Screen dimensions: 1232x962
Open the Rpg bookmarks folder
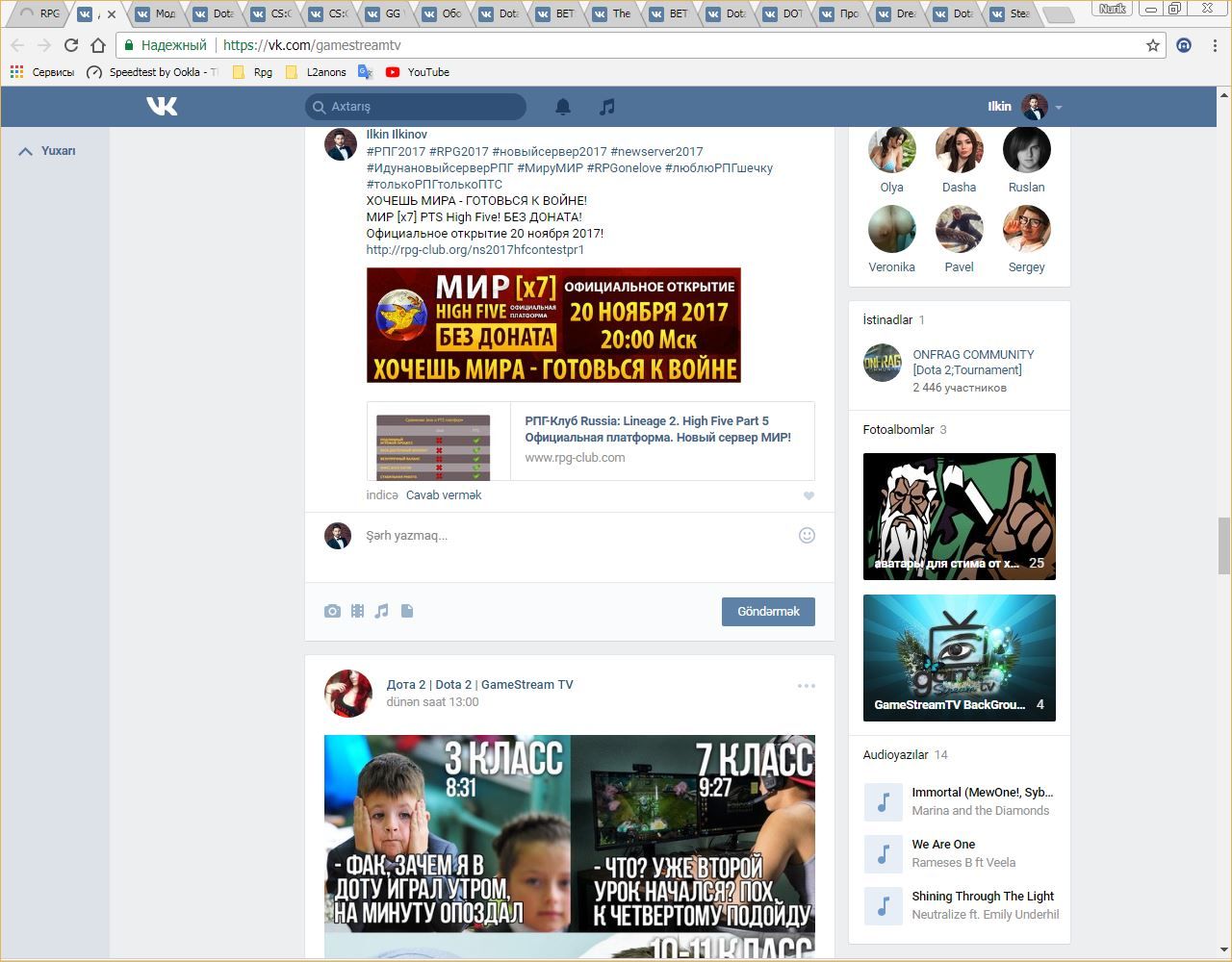(252, 72)
